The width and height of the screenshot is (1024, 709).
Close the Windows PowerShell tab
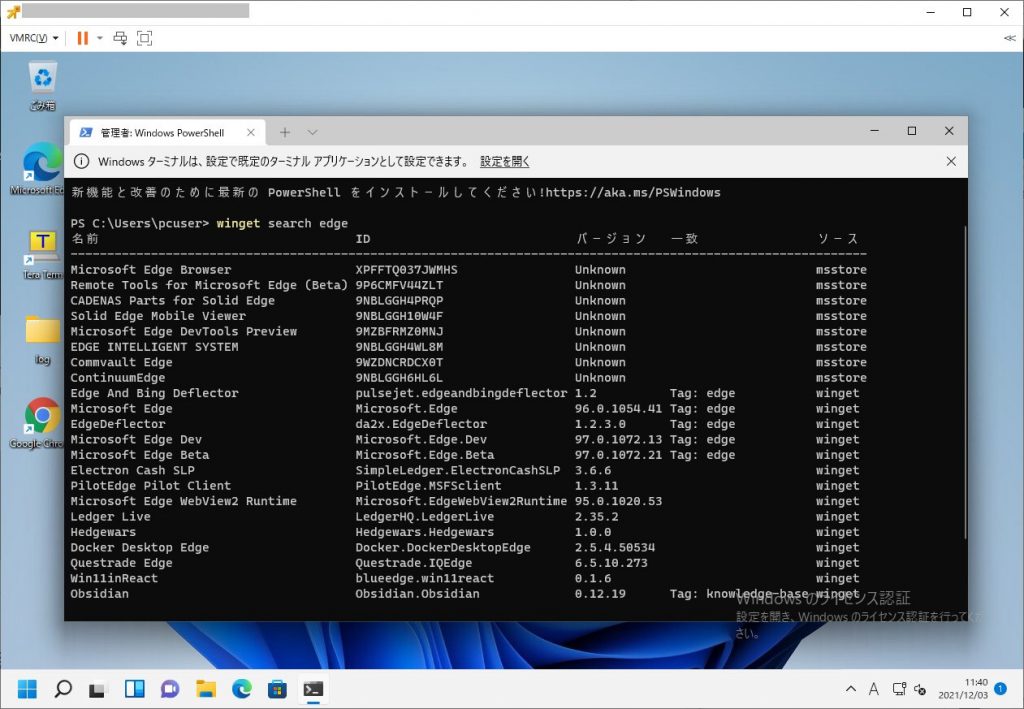tap(251, 133)
